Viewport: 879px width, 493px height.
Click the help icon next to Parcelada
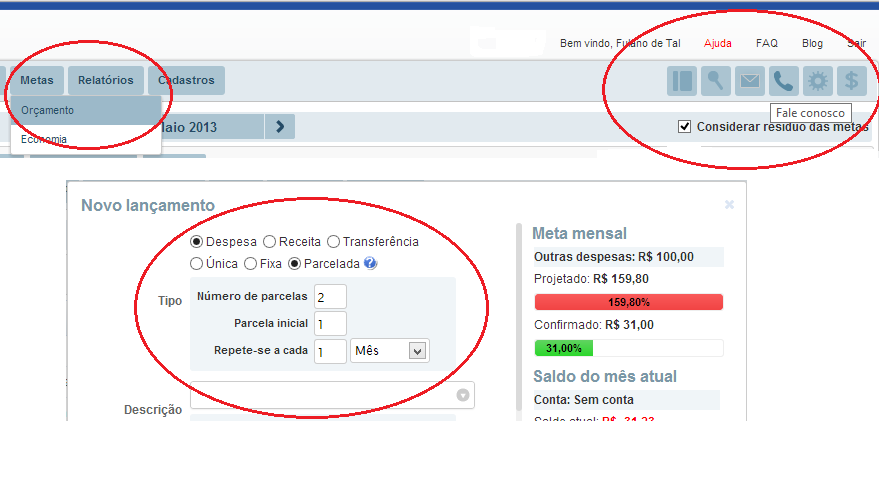(x=370, y=264)
